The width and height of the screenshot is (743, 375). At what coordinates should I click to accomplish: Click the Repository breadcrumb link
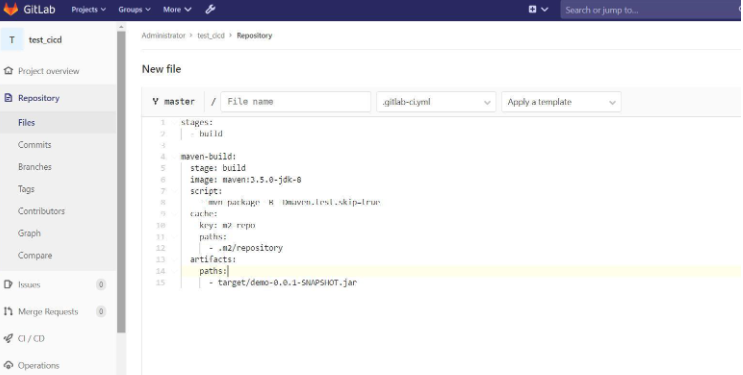(x=254, y=36)
